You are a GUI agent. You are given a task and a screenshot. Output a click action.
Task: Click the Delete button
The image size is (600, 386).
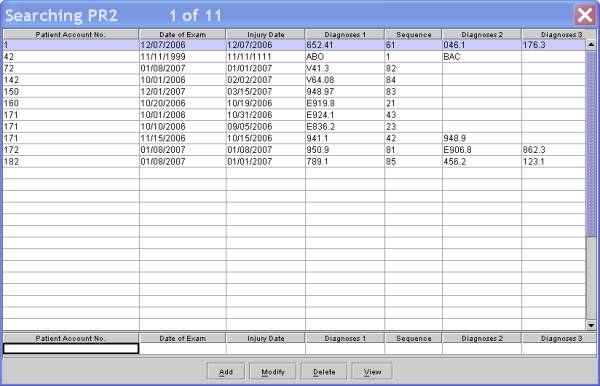pos(324,371)
